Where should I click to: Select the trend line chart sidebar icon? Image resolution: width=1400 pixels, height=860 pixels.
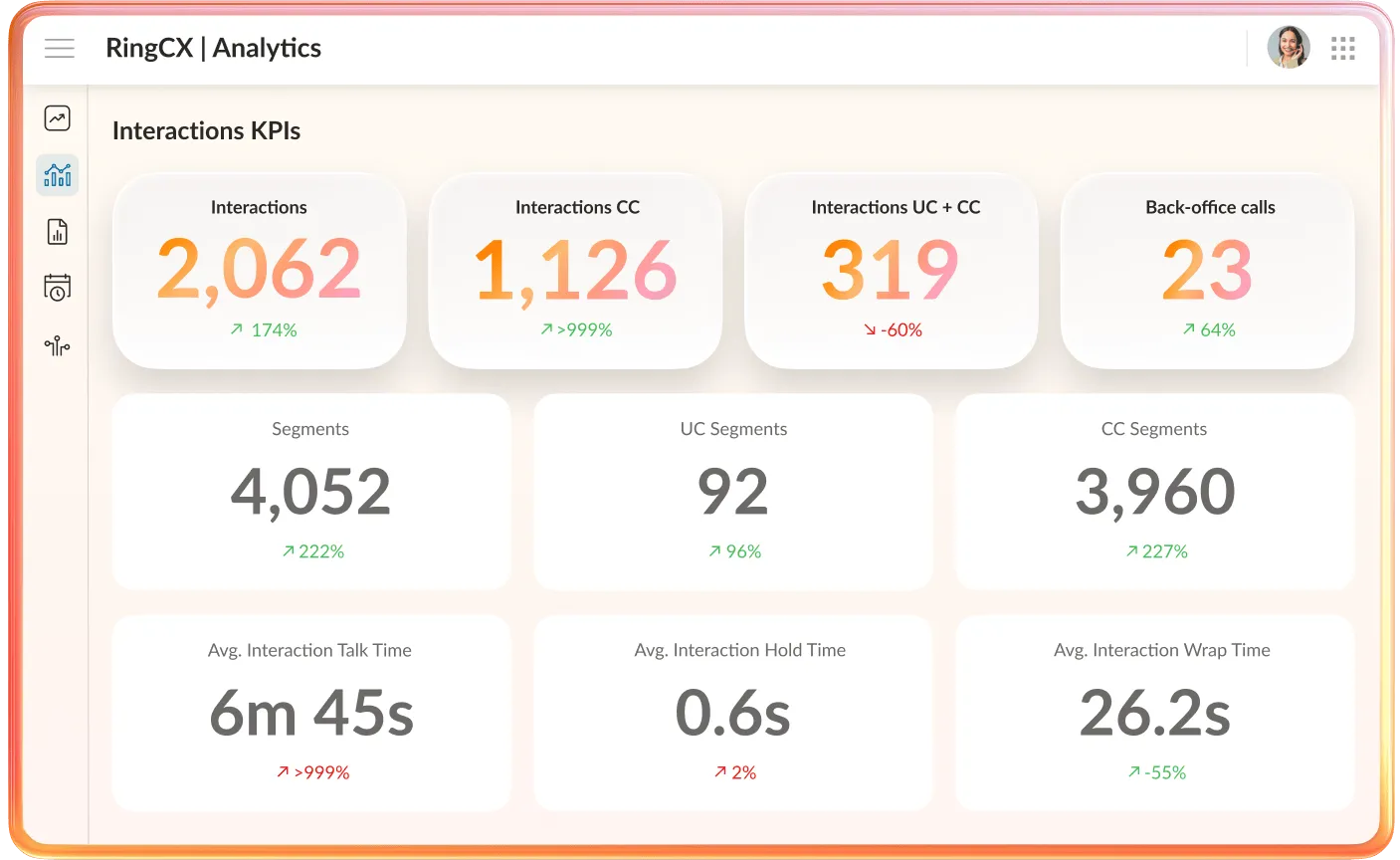pos(58,118)
